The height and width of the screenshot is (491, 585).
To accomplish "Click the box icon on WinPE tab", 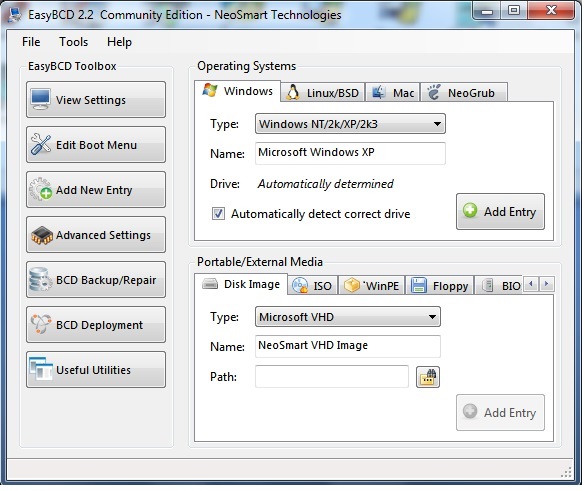I will pyautogui.click(x=351, y=285).
